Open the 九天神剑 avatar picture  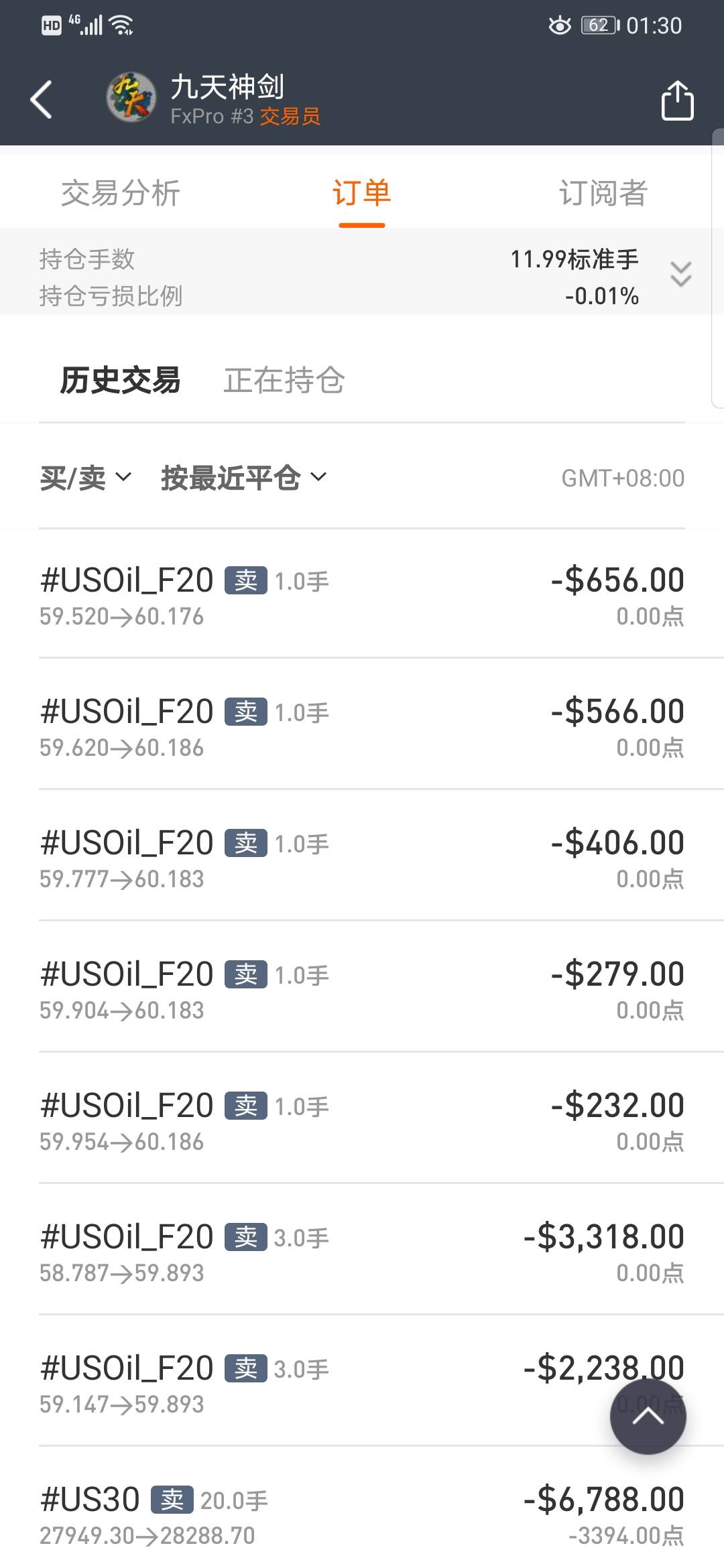point(131,98)
